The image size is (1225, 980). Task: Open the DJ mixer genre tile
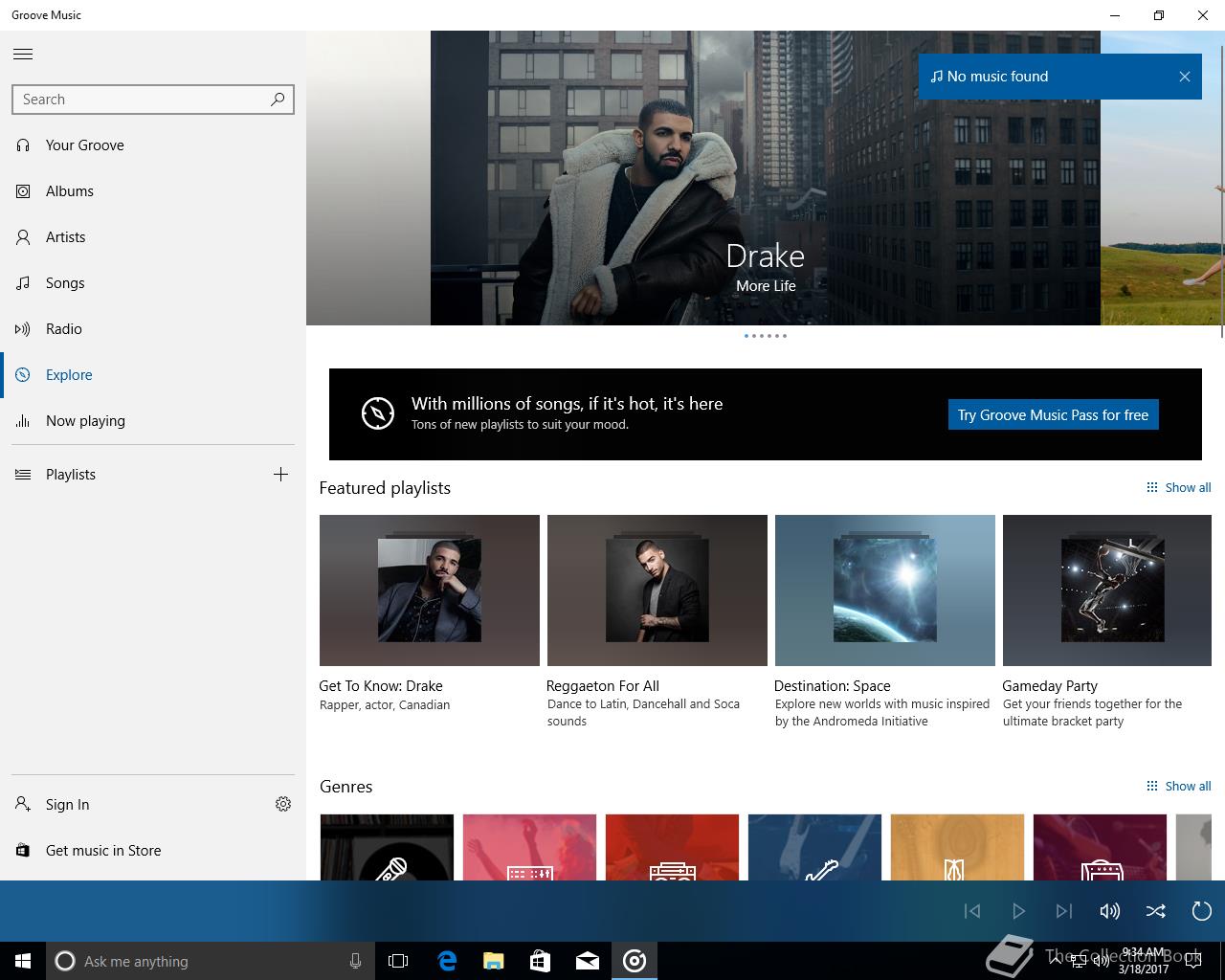529,847
